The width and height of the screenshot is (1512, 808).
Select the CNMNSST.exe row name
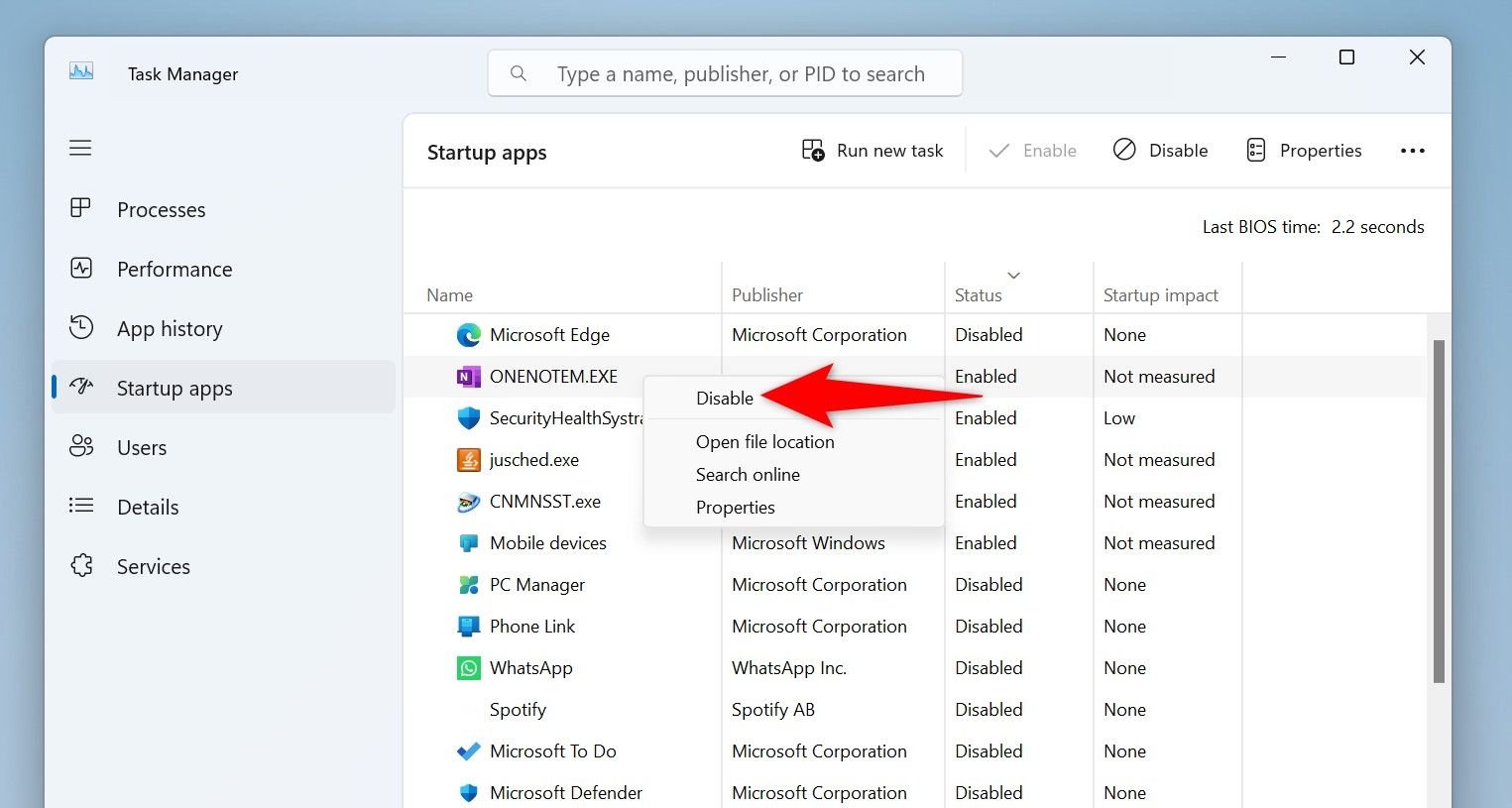click(x=545, y=502)
